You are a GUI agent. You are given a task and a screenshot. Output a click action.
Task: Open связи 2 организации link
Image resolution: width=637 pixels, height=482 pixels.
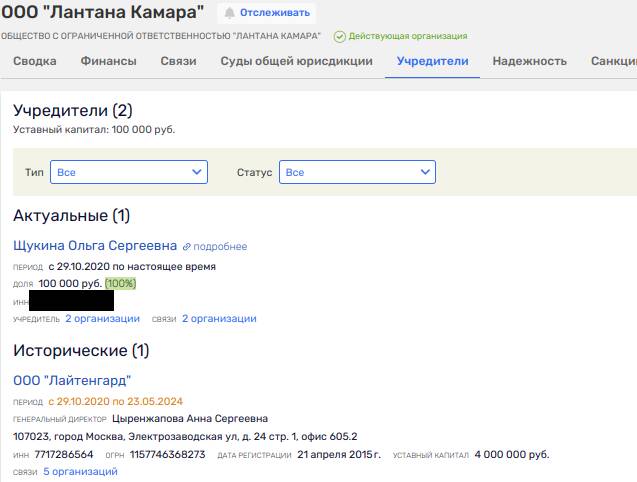tap(219, 319)
